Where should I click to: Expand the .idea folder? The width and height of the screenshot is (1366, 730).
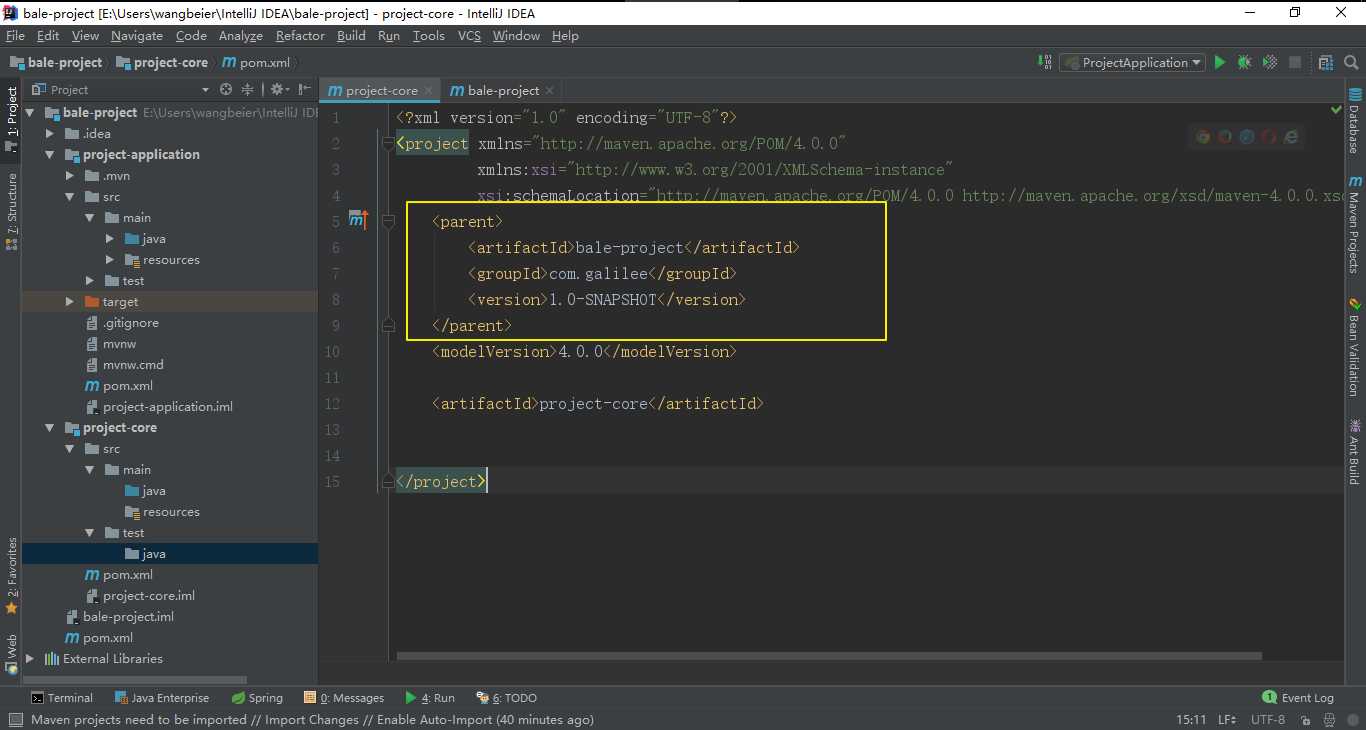click(50, 134)
